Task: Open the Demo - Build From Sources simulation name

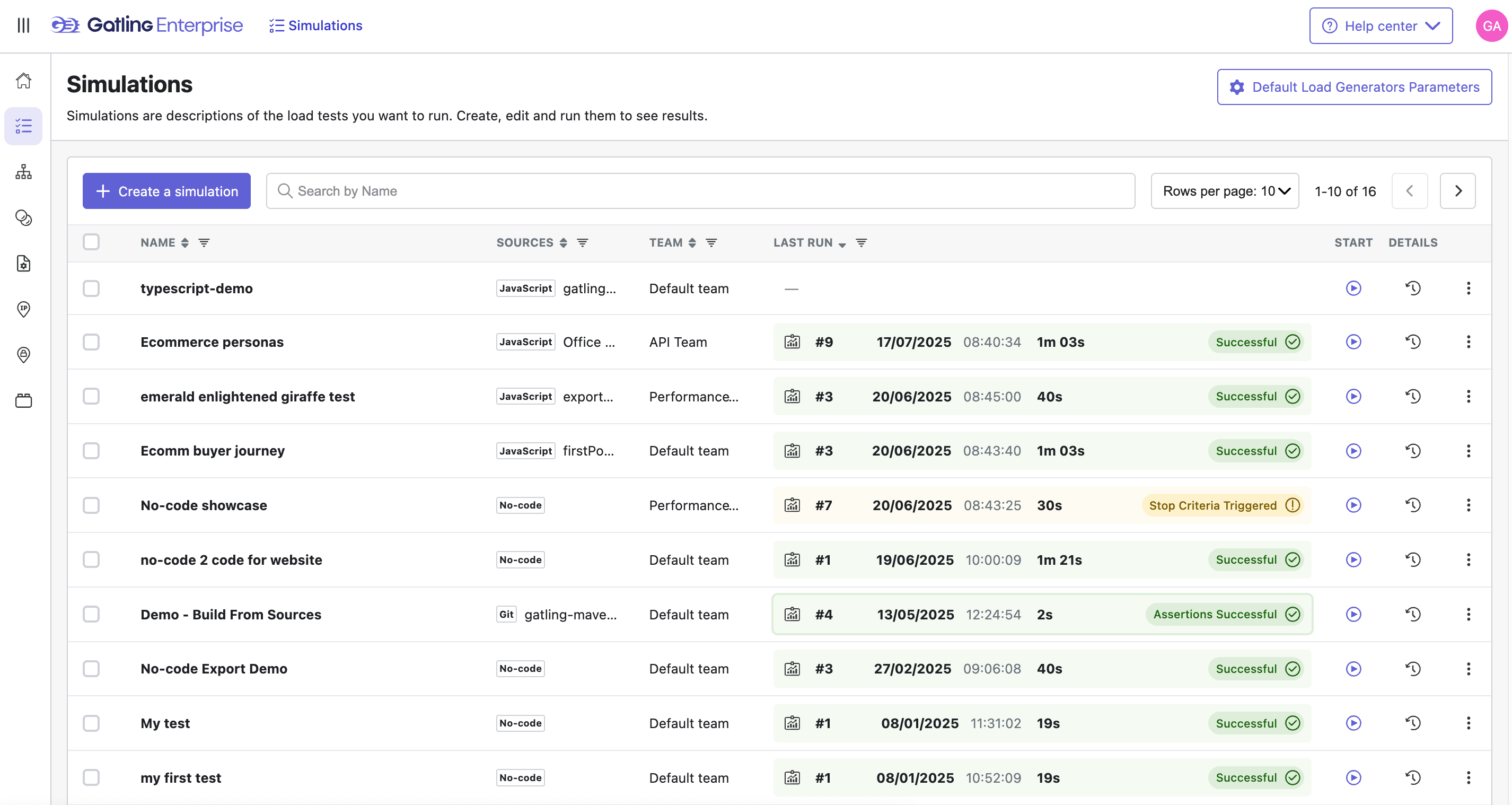Action: coord(231,614)
